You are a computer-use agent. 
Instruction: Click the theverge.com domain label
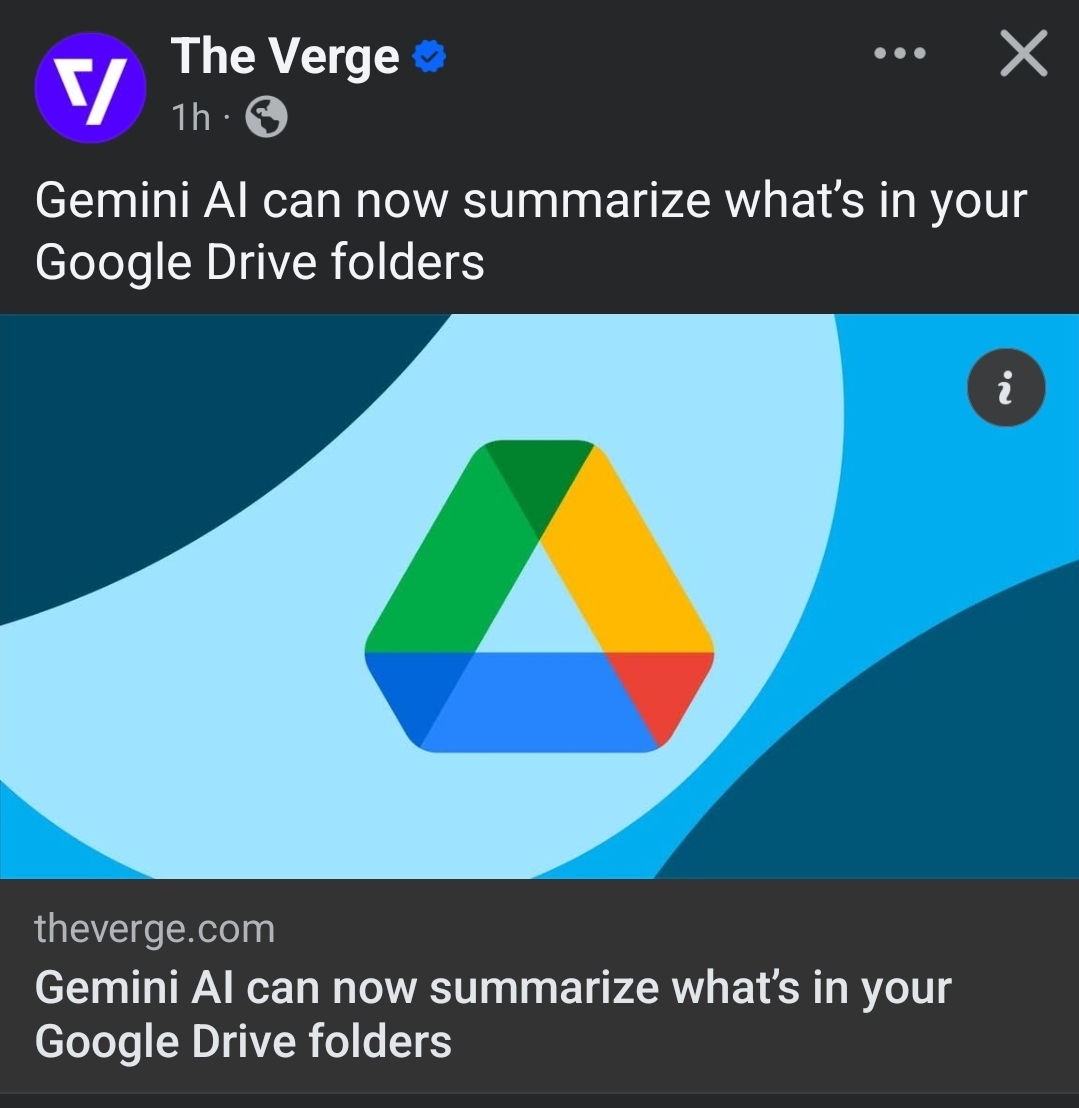(154, 929)
